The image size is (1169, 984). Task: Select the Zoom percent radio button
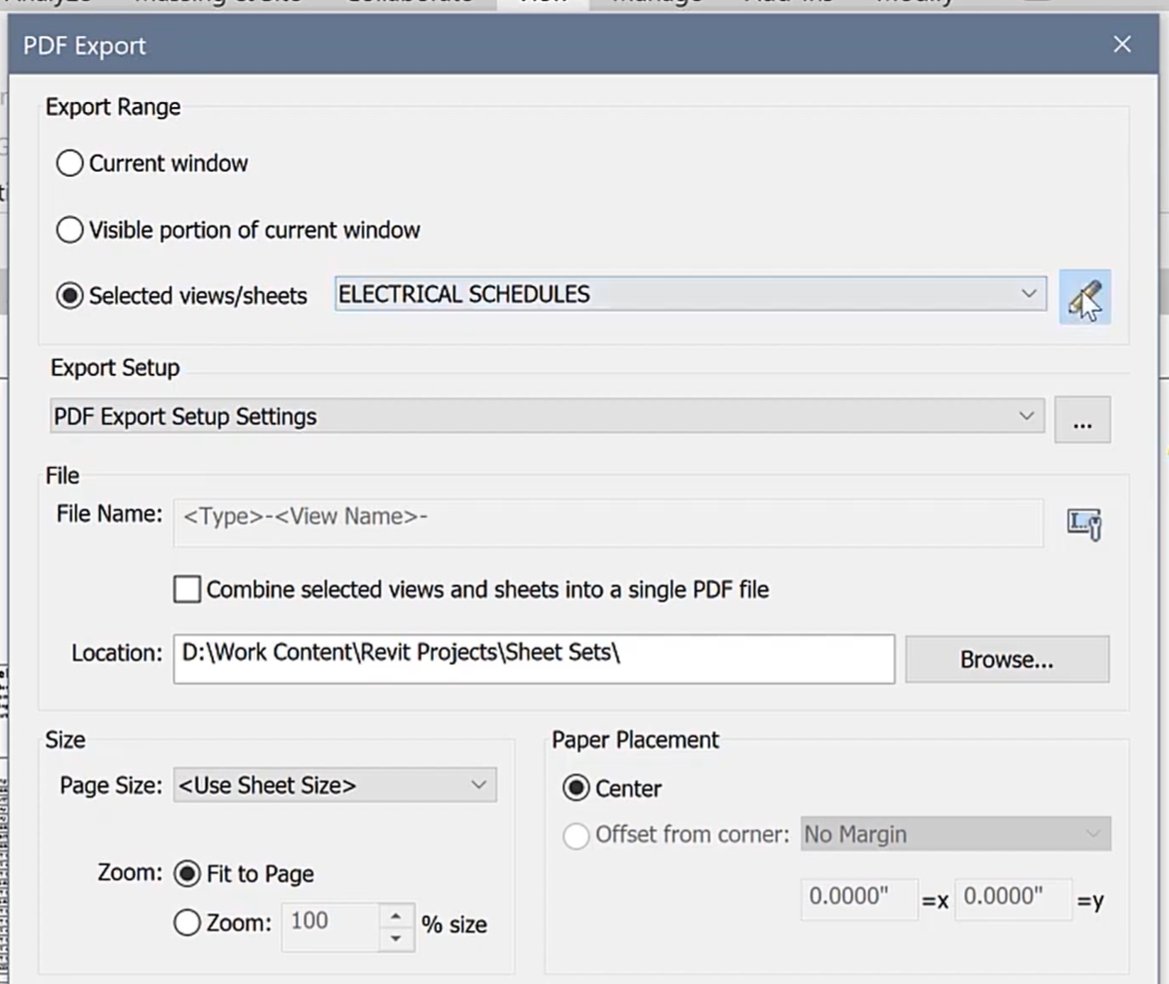[x=187, y=923]
